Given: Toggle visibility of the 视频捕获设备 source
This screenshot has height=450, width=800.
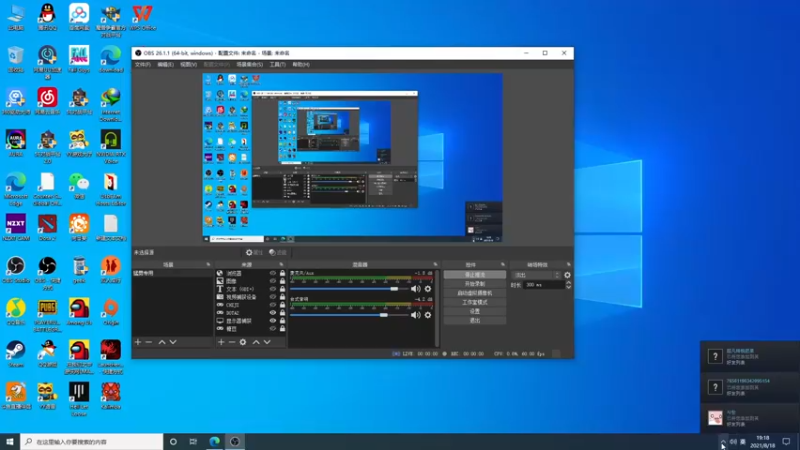Looking at the screenshot, I should click(272, 297).
